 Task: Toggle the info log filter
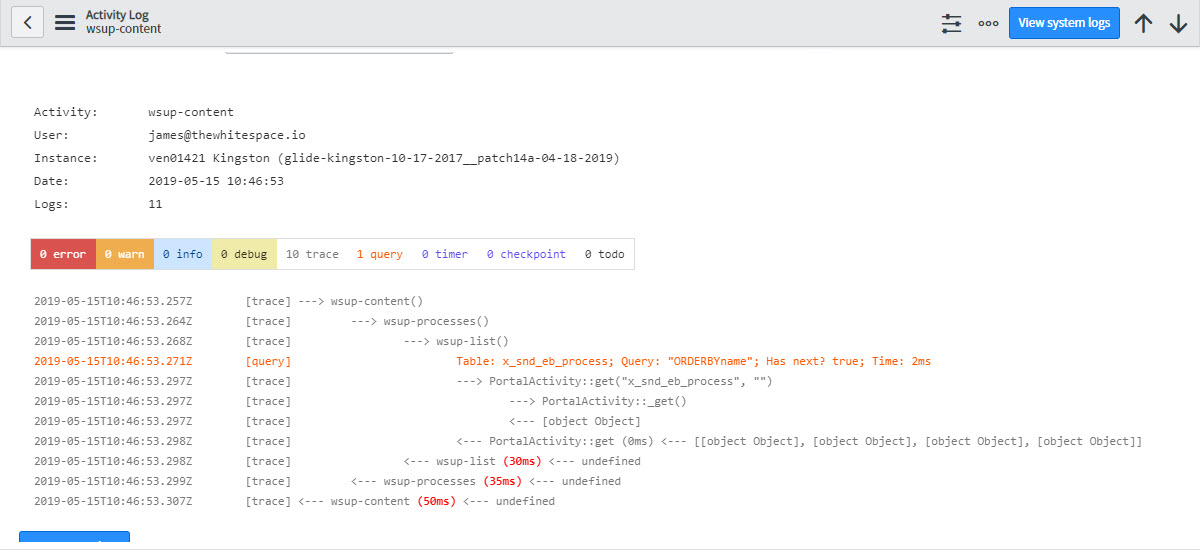[182, 254]
